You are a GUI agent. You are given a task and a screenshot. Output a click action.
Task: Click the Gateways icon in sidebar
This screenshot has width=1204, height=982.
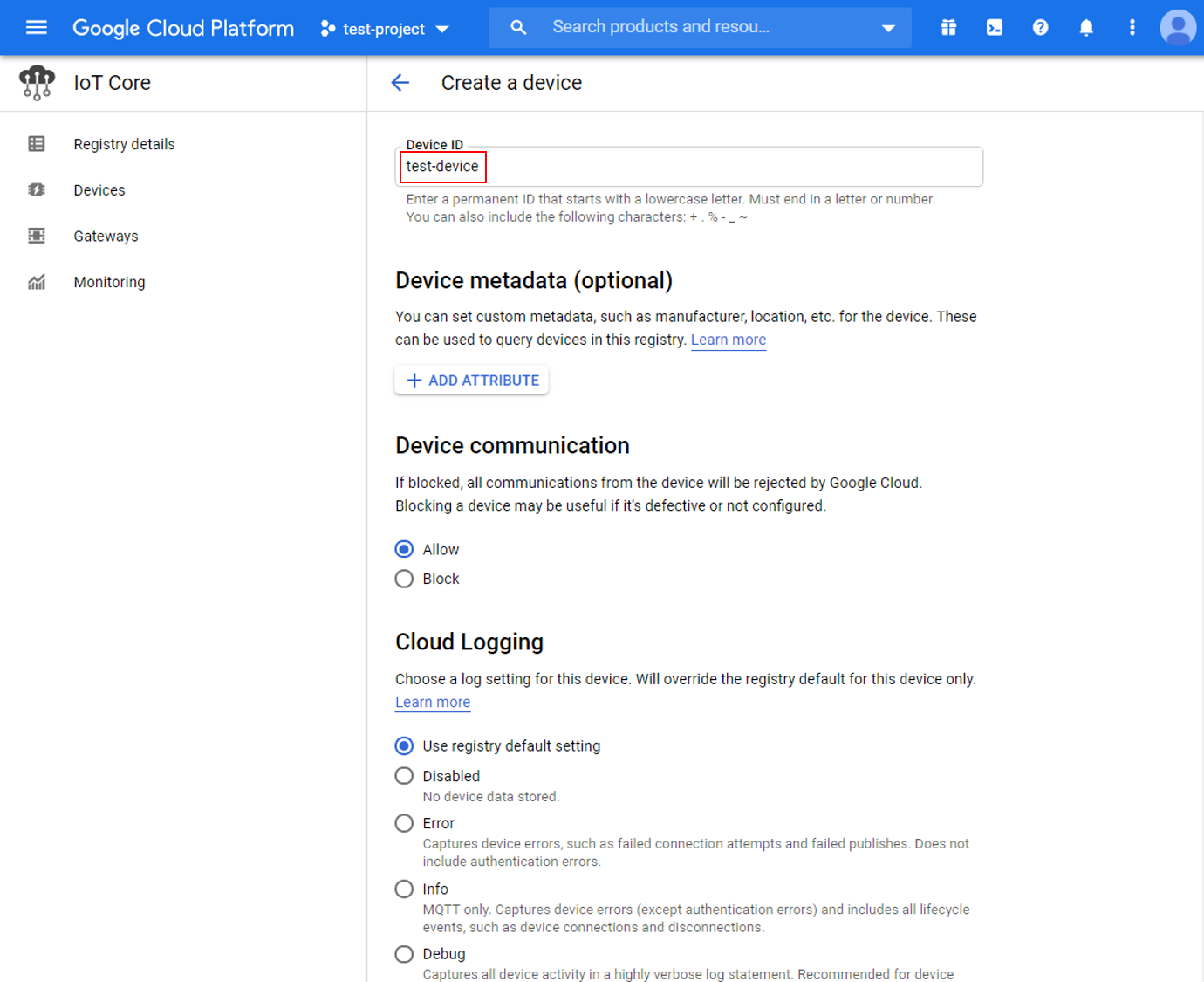tap(37, 236)
